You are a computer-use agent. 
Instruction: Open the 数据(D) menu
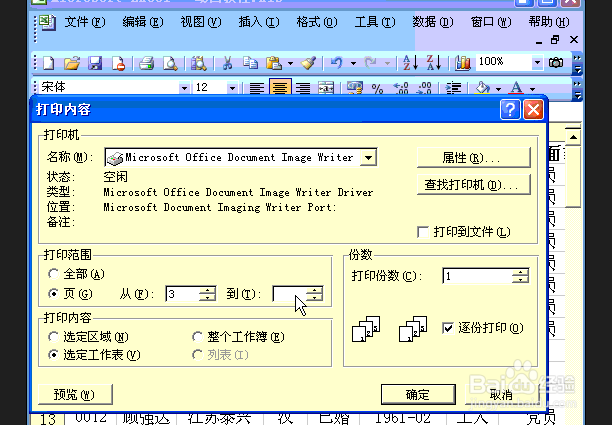(433, 22)
